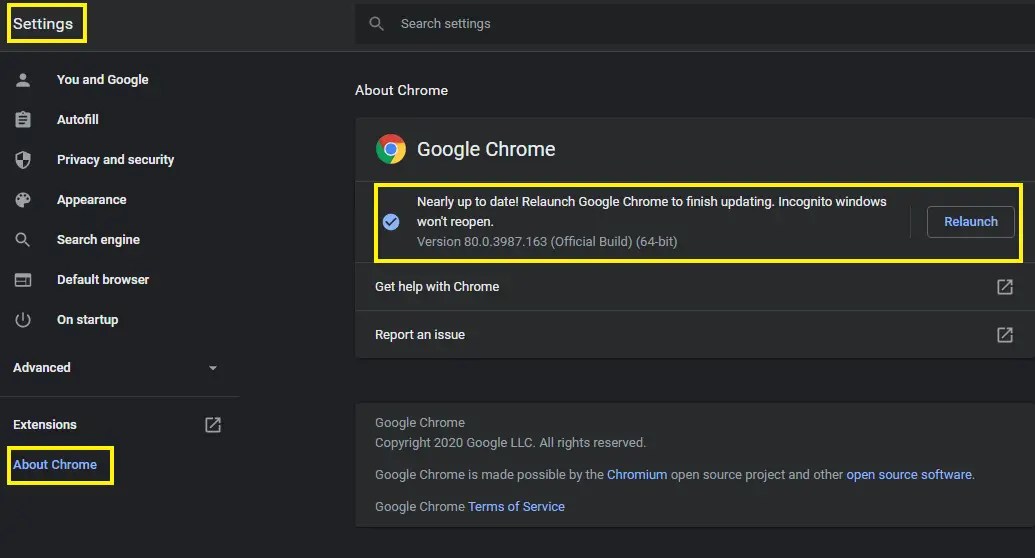The height and width of the screenshot is (558, 1035).
Task: Open the On startup section
Action: click(x=88, y=320)
